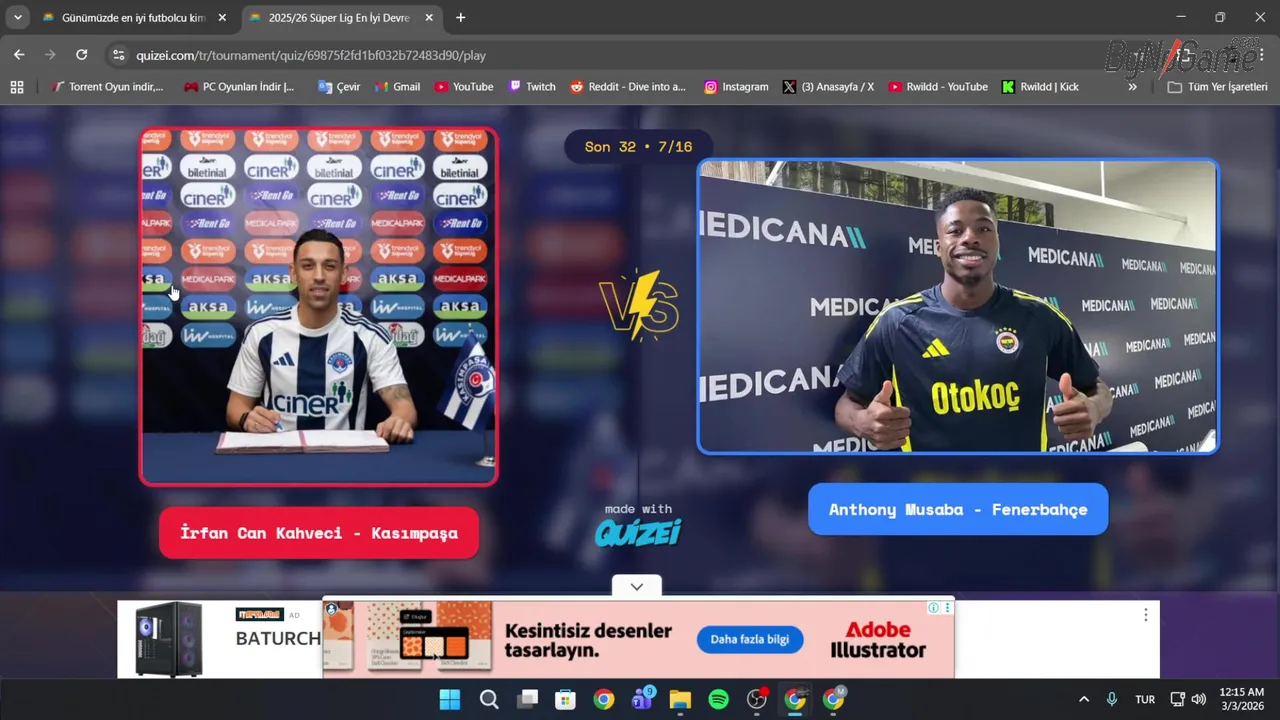Image resolution: width=1280 pixels, height=720 pixels.
Task: Open the apps grid in bookmarks bar
Action: coord(17,87)
